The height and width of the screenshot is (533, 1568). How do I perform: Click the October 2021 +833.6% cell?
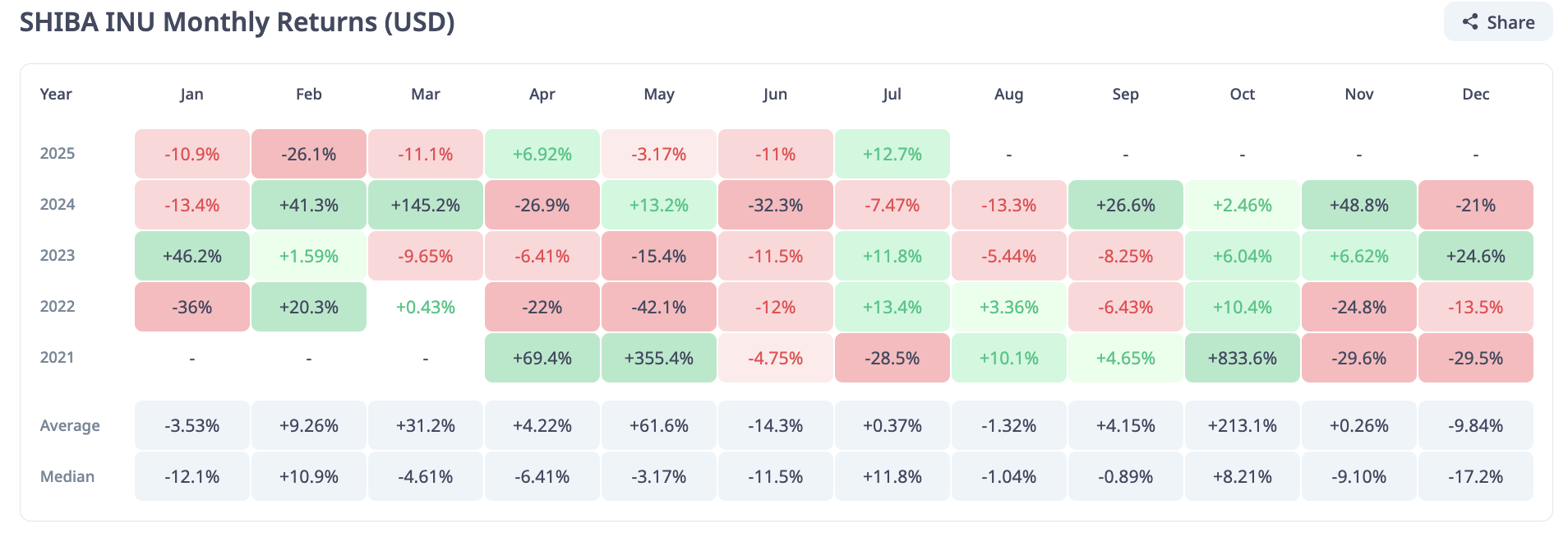pyautogui.click(x=1242, y=358)
